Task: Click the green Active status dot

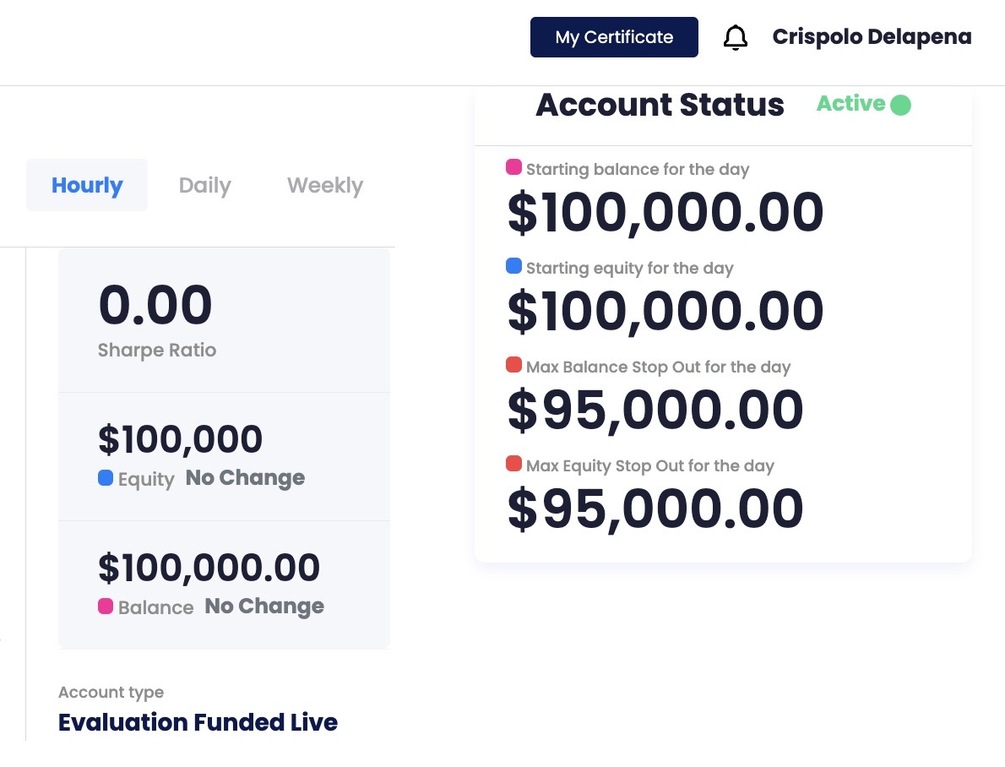Action: click(x=900, y=105)
